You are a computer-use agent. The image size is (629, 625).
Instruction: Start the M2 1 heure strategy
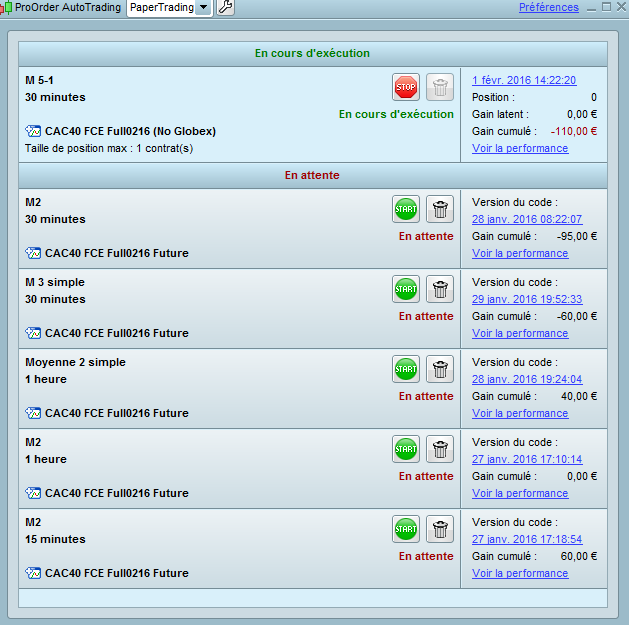pyautogui.click(x=406, y=449)
